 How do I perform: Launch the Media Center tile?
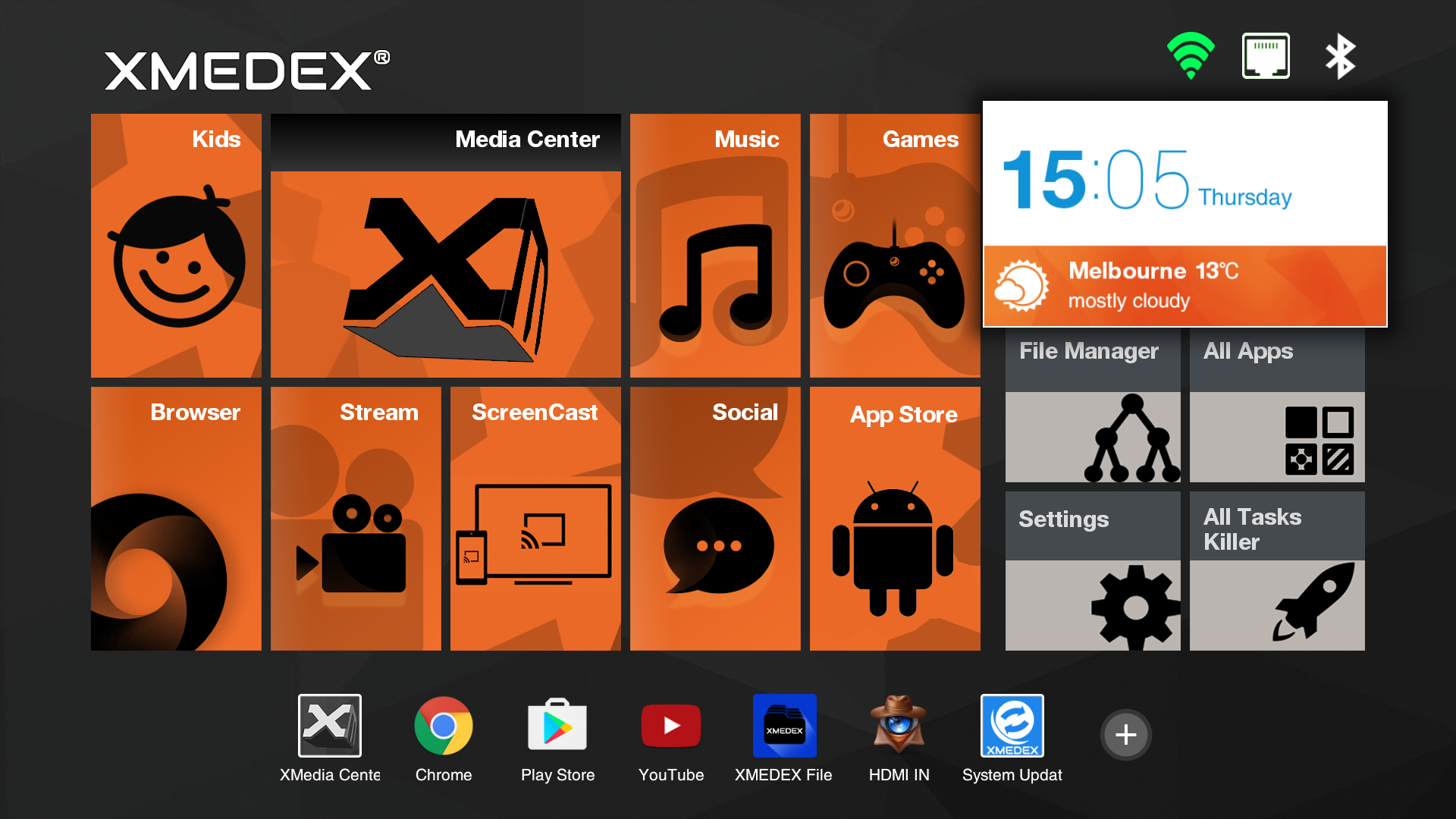[x=445, y=246]
